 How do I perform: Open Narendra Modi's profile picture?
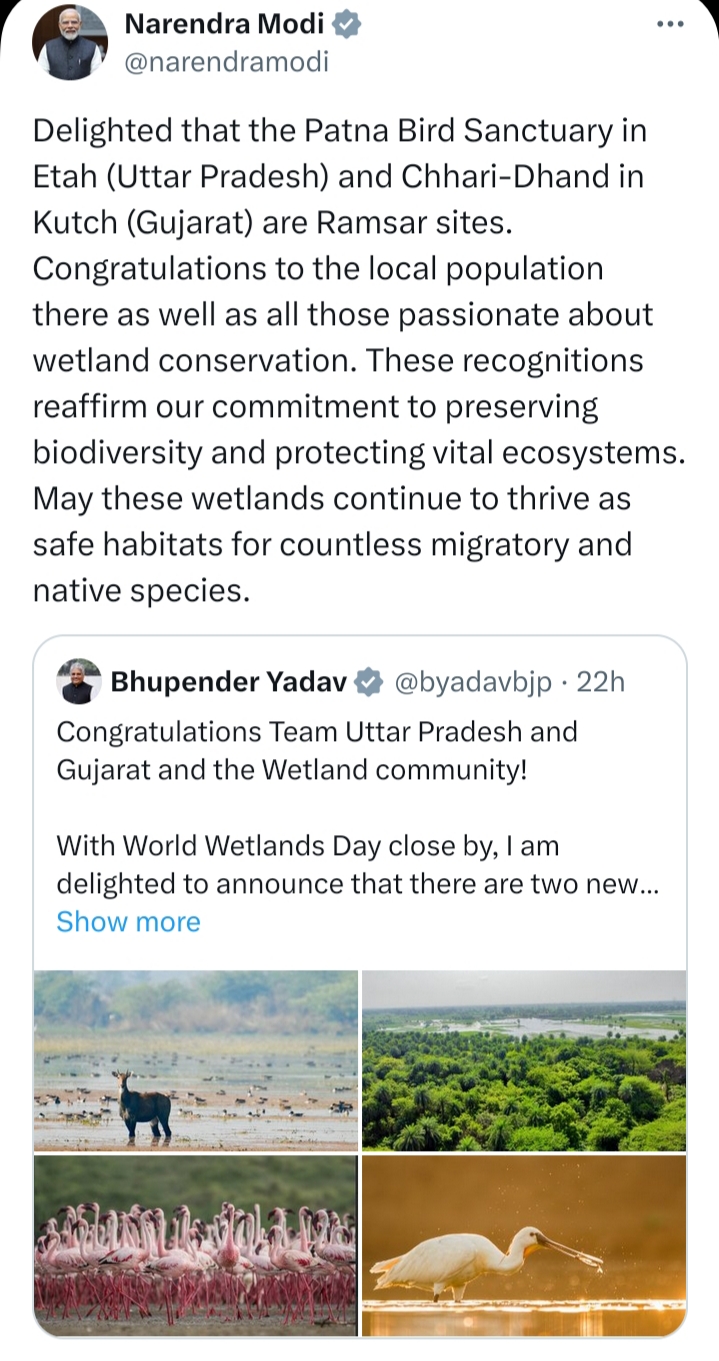pyautogui.click(x=70, y=42)
